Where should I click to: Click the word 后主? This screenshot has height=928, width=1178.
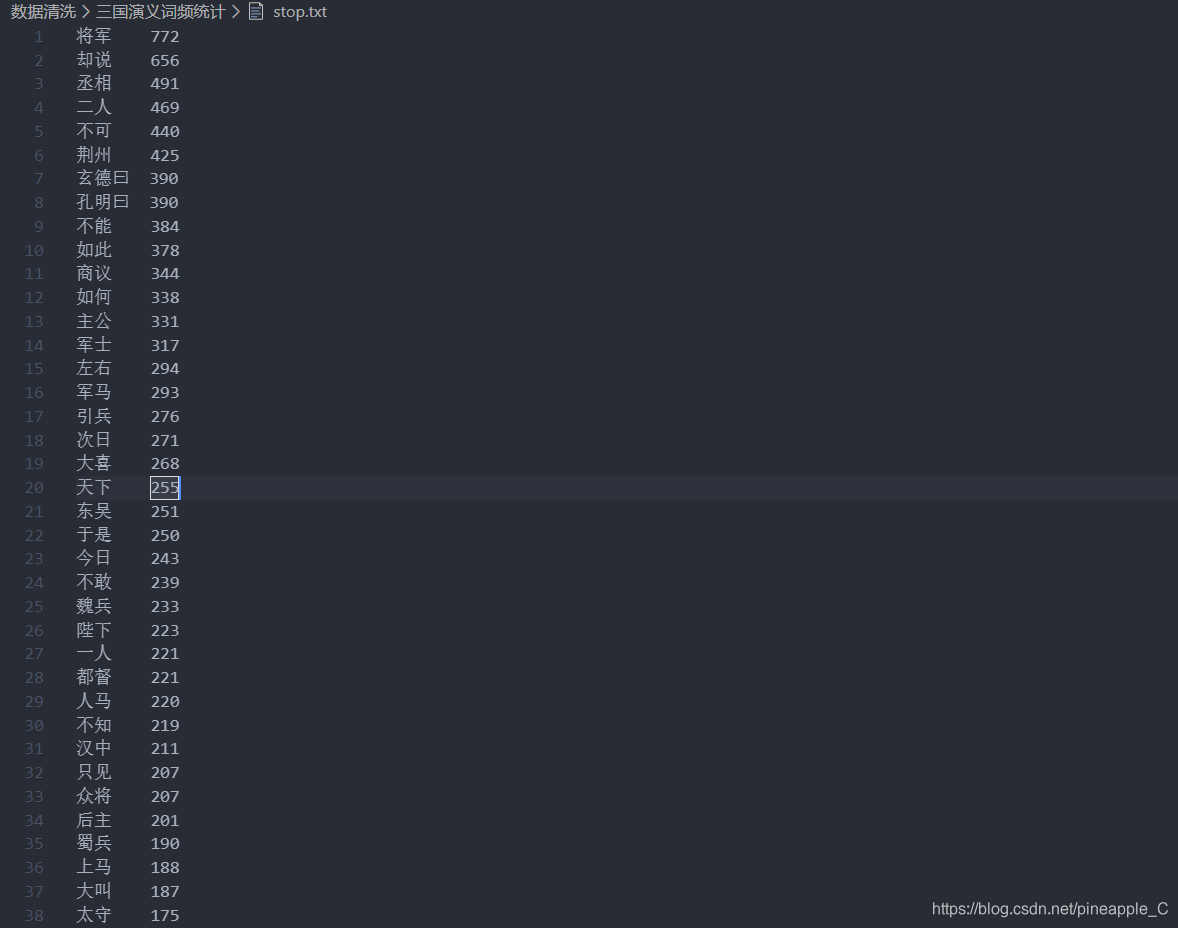point(94,821)
